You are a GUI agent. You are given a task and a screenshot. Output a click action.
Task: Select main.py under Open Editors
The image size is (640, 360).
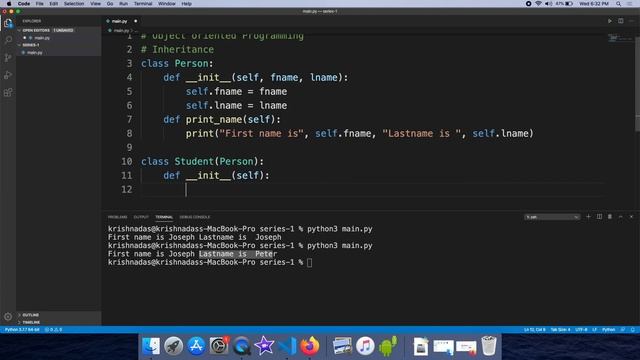point(42,38)
